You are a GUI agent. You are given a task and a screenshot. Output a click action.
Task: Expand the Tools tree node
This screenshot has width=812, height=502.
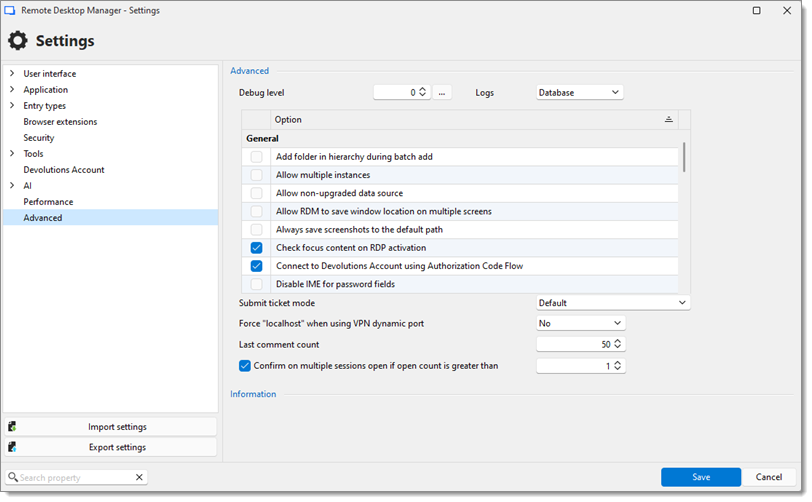12,153
